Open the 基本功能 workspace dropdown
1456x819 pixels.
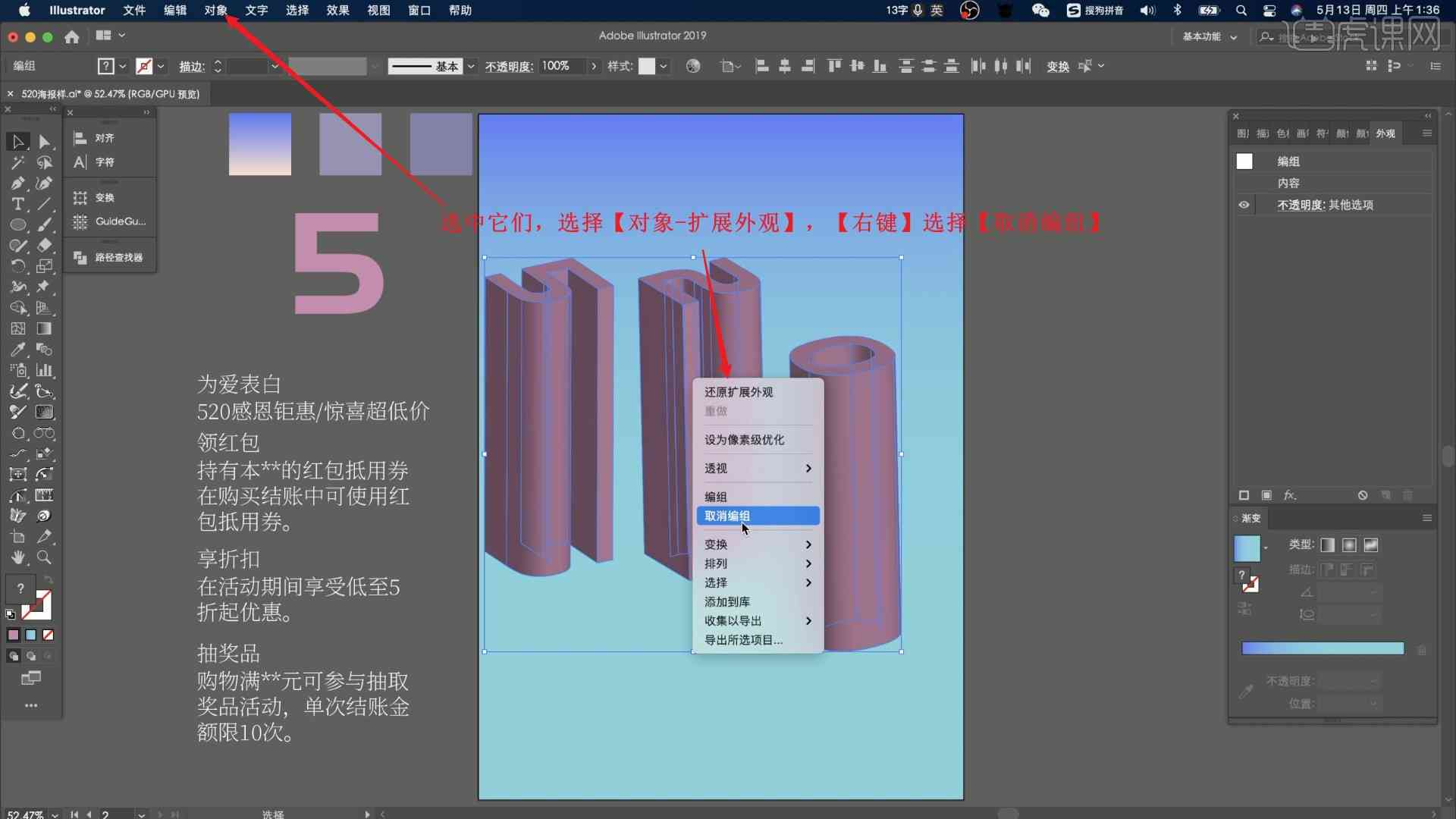[1210, 36]
